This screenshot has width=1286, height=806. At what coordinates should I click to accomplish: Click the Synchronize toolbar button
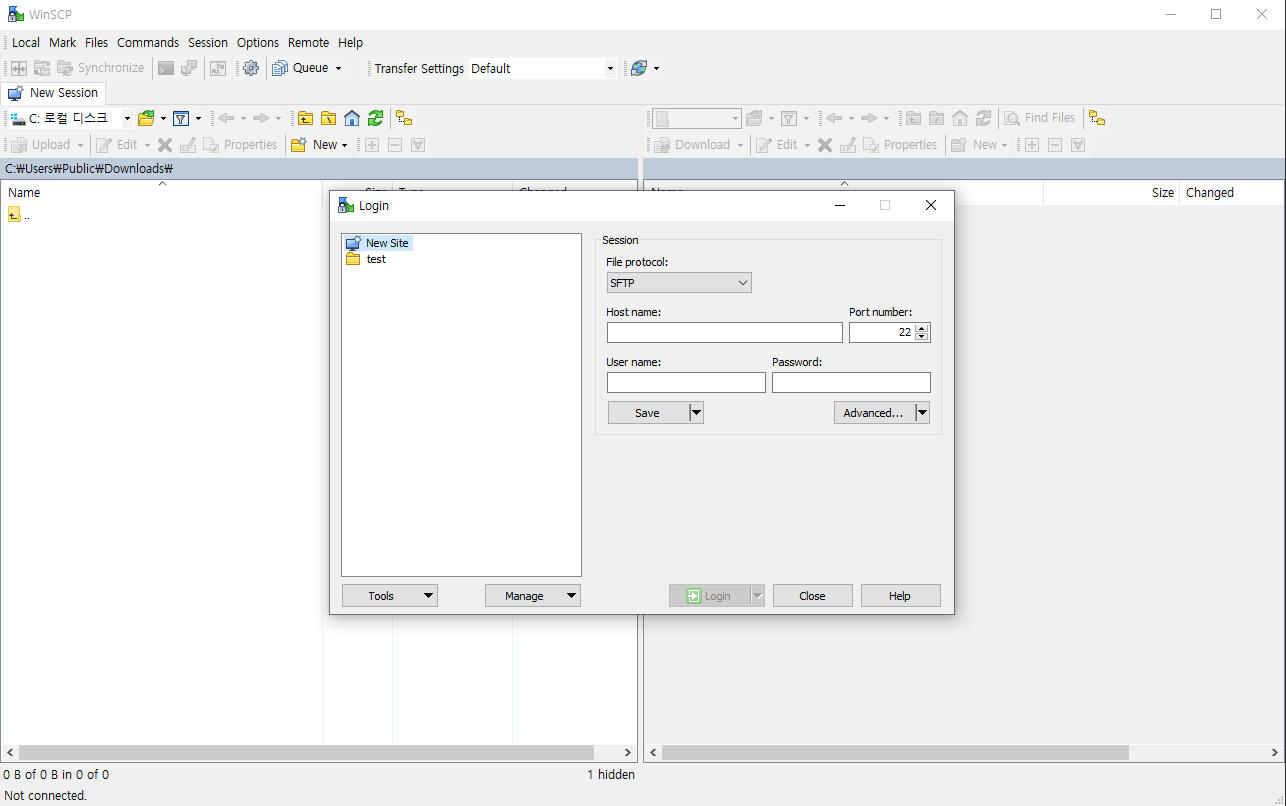pos(100,68)
